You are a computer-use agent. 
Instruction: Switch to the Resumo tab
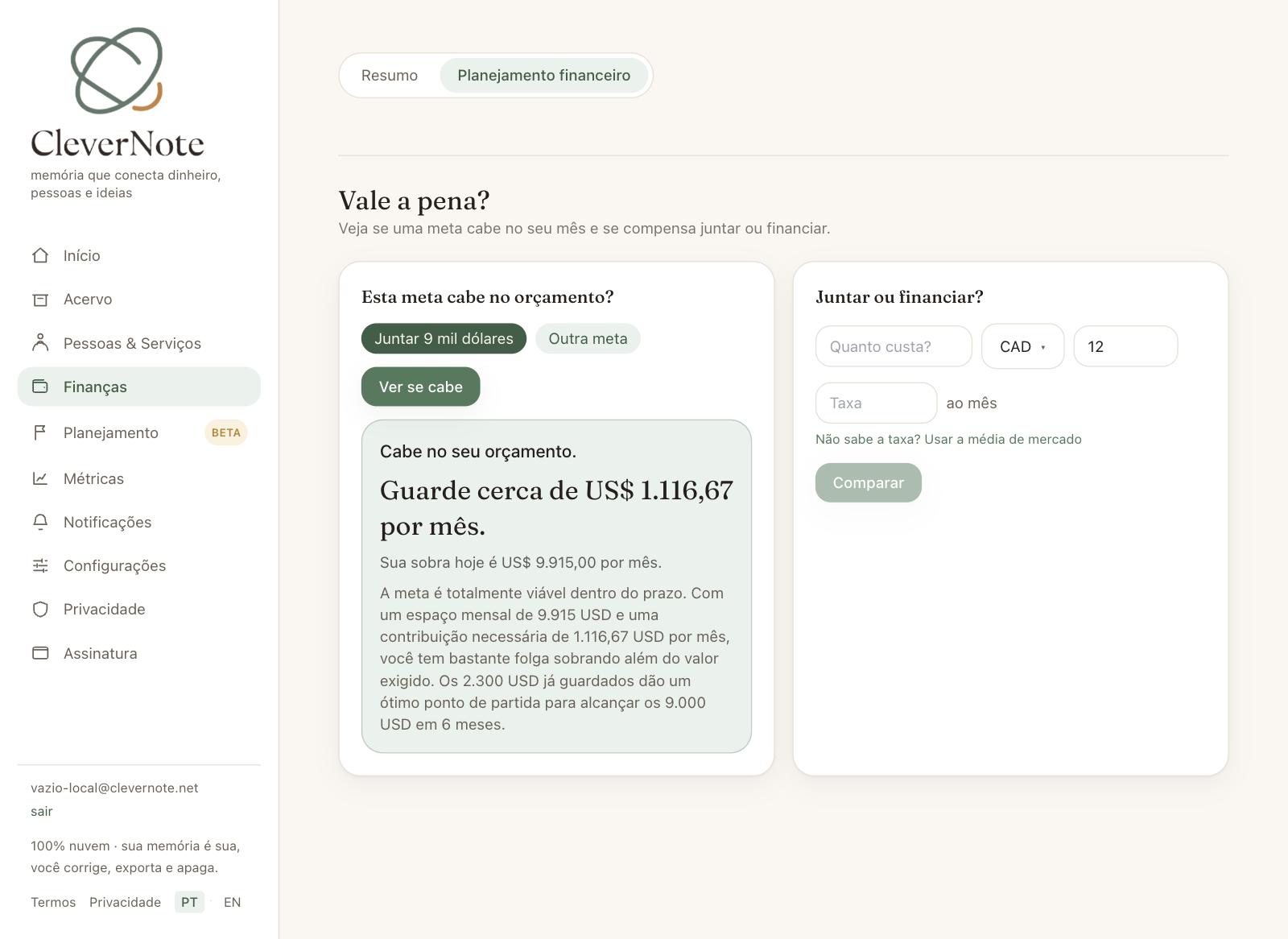(390, 76)
